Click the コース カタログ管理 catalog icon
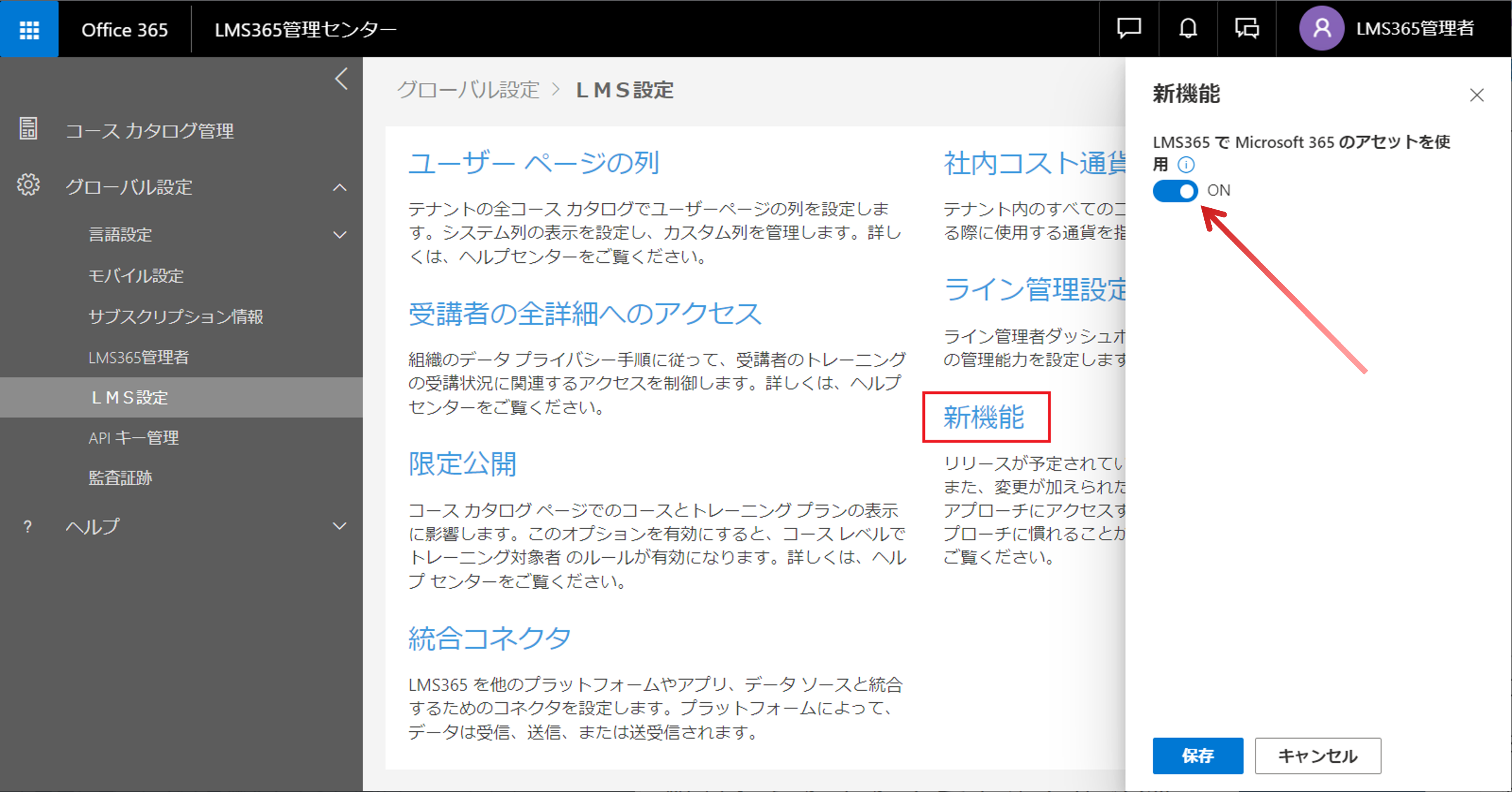The width and height of the screenshot is (1512, 792). pos(28,128)
